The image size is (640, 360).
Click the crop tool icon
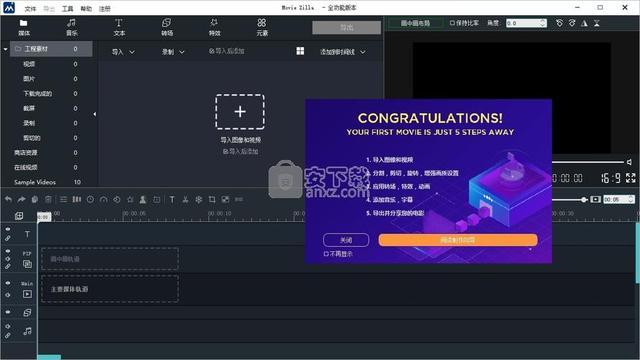(212, 199)
